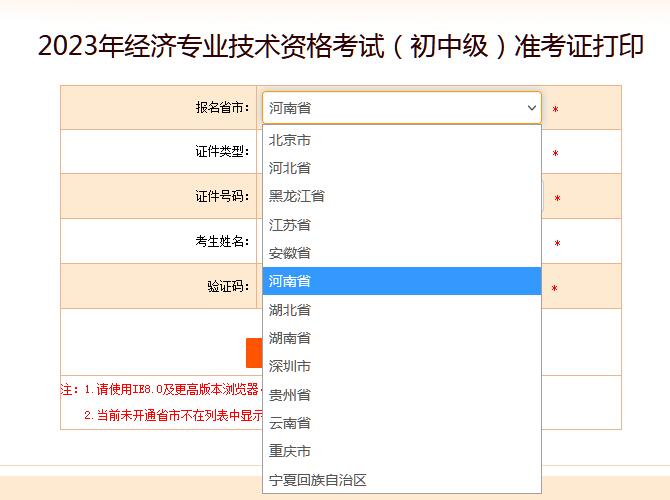Pick 深圳市 in the dropdown
The width and height of the screenshot is (670, 500).
(x=402, y=366)
